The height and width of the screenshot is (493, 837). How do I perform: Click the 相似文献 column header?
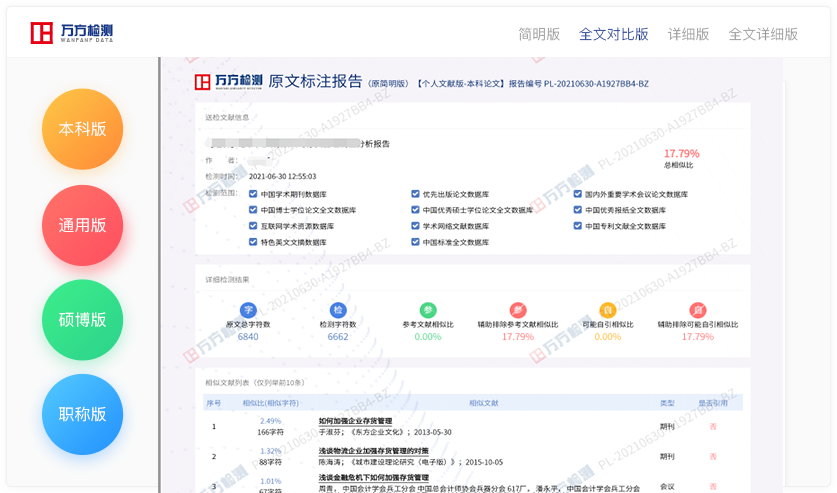pyautogui.click(x=484, y=403)
